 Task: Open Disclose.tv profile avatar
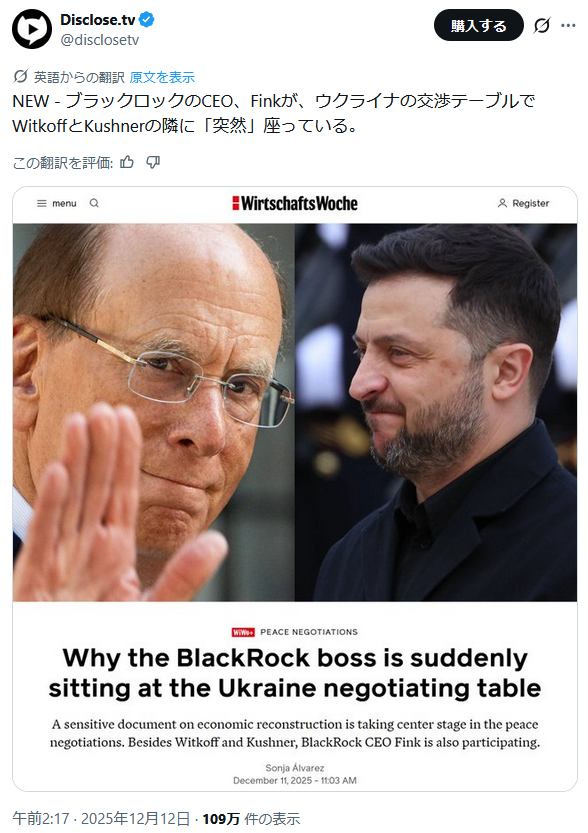[x=32, y=29]
